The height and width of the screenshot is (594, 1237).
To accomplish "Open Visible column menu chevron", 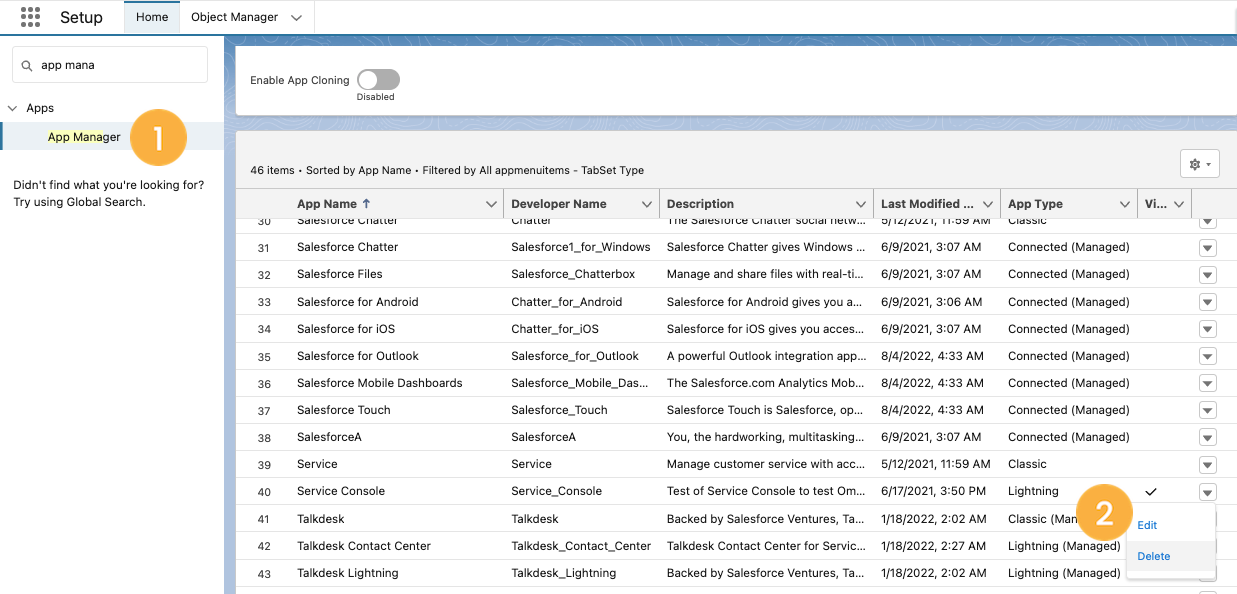I will 1179,204.
